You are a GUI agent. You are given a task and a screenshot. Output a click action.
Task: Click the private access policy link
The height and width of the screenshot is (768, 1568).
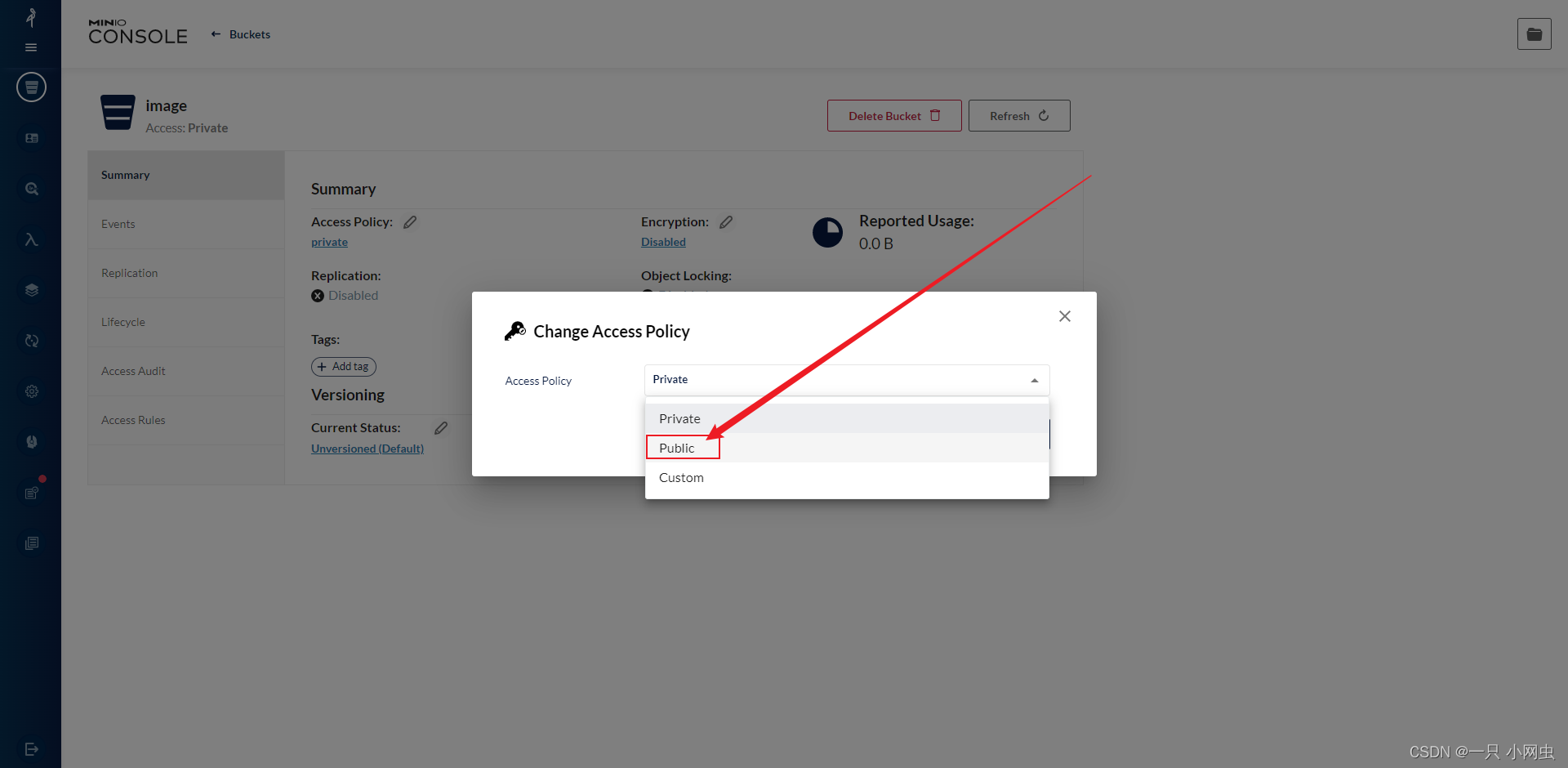(329, 243)
